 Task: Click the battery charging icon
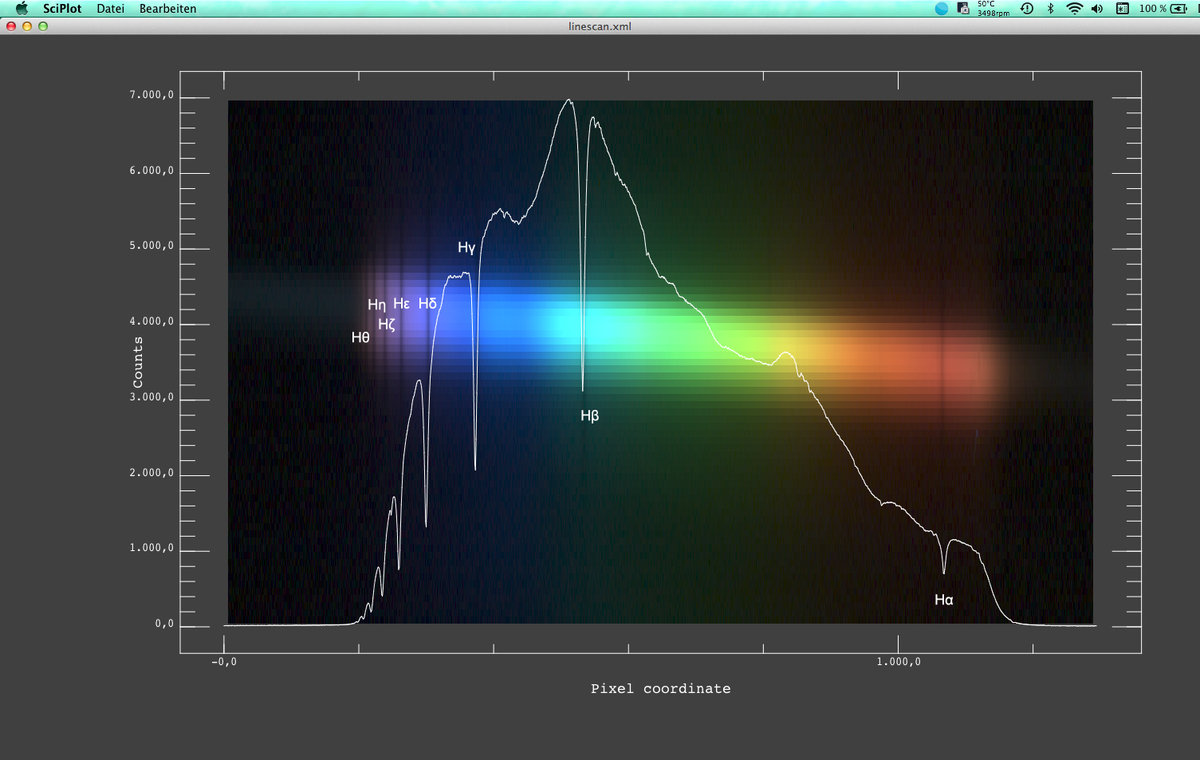point(1177,8)
